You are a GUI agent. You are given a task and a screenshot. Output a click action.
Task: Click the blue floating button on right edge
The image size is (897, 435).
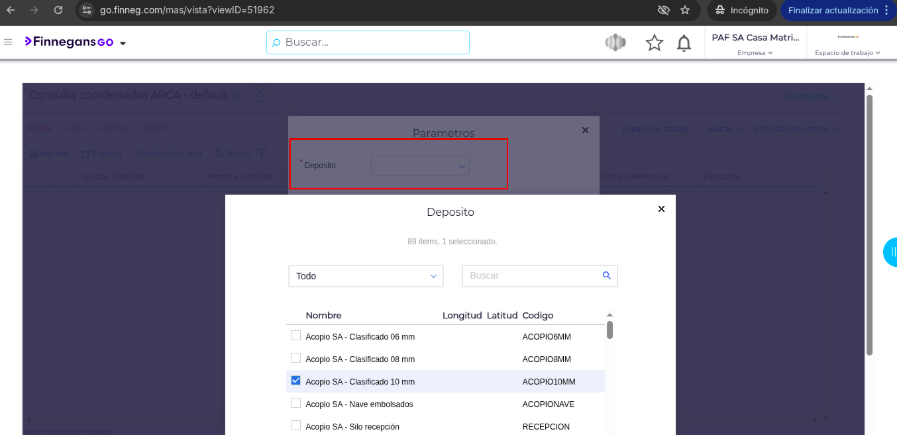pos(890,252)
